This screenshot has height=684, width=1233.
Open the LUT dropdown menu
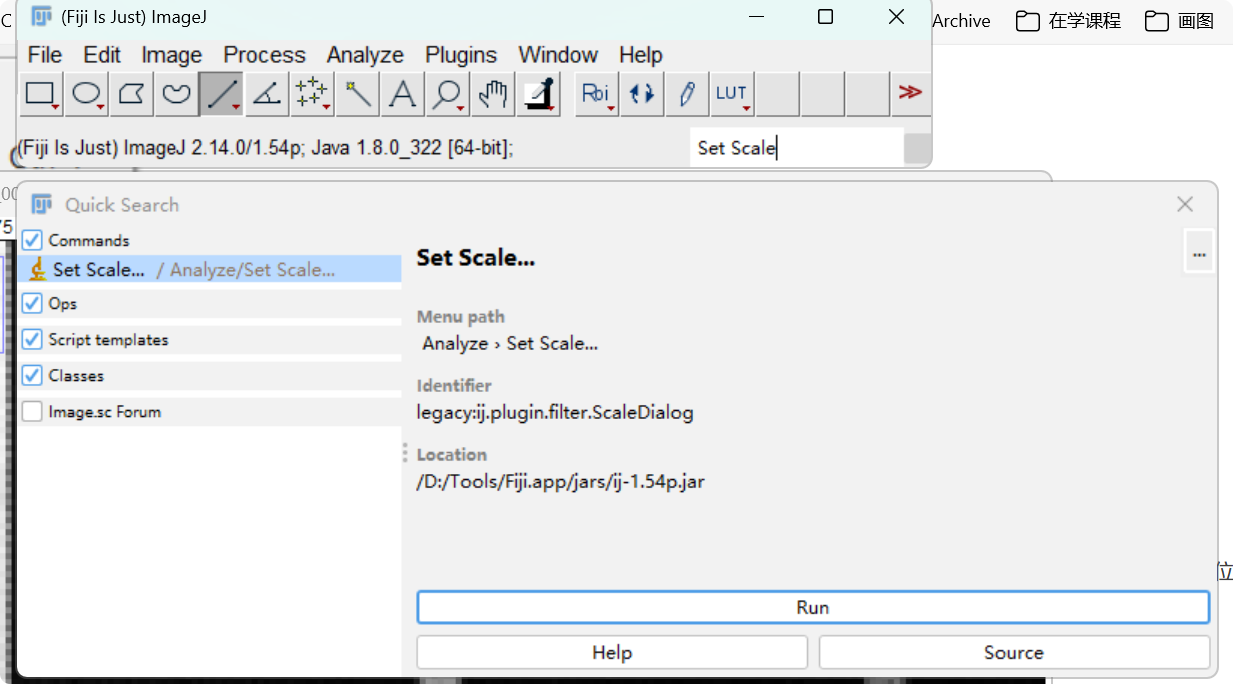(x=732, y=94)
